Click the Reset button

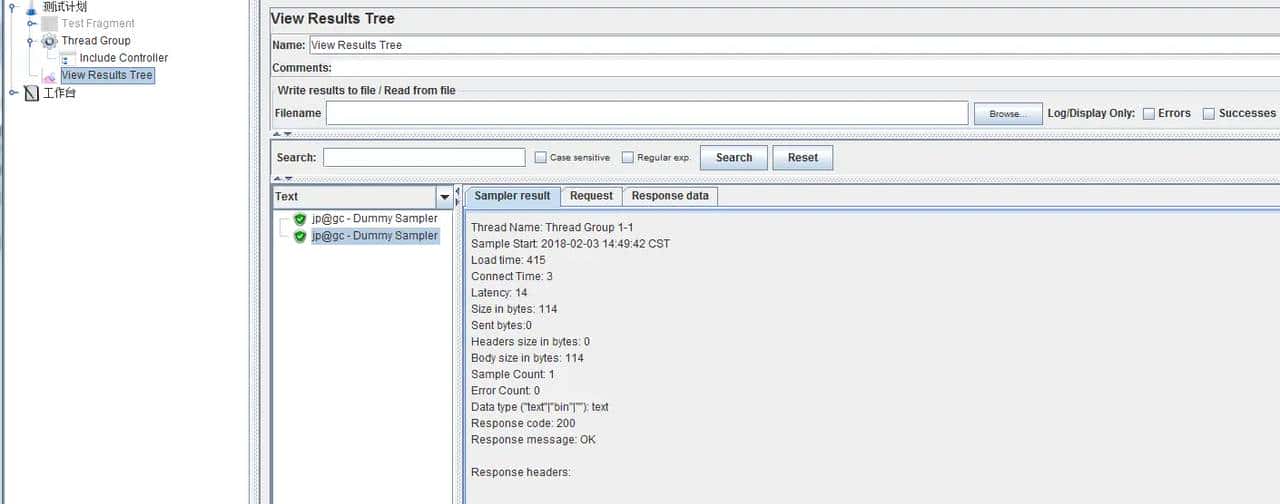coord(802,158)
